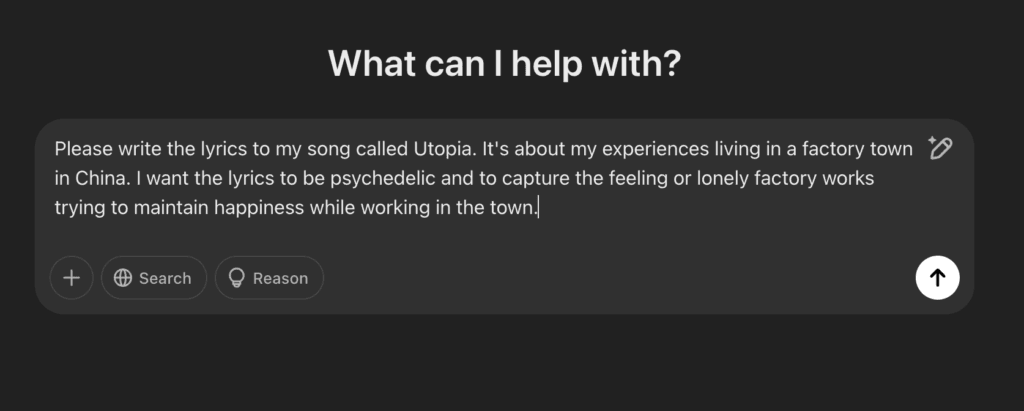Click the "What can I help with?" heading
Screen dimensions: 1024x411
[504, 65]
